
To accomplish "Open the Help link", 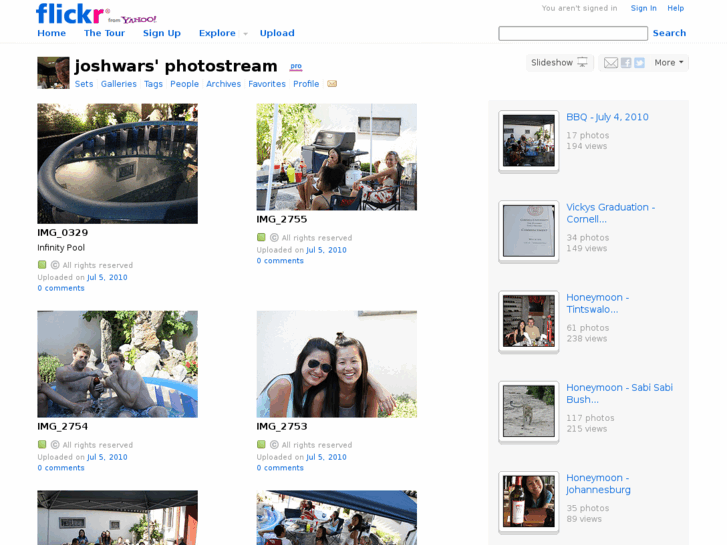I will [x=676, y=8].
